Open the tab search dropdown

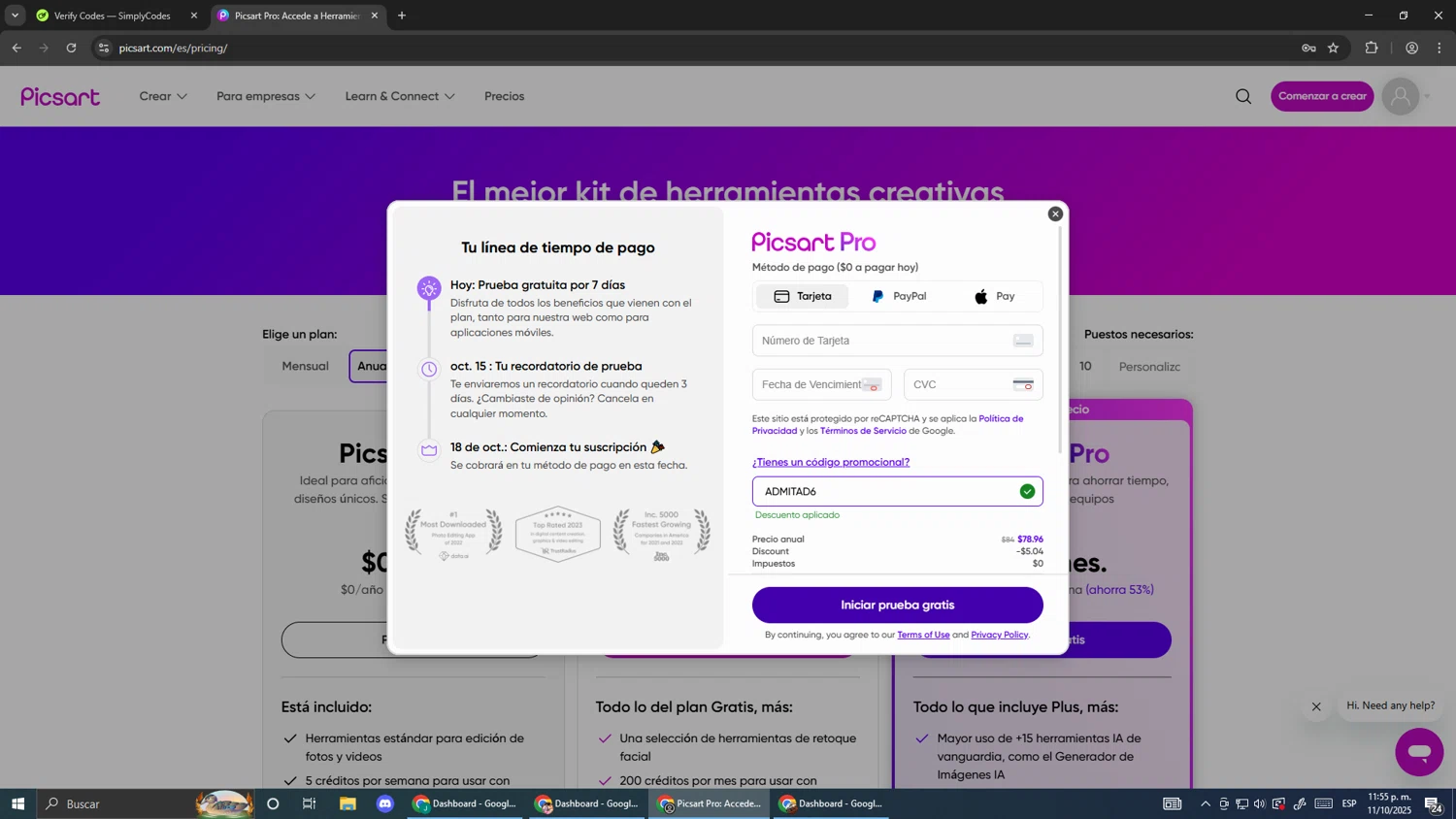click(x=15, y=16)
